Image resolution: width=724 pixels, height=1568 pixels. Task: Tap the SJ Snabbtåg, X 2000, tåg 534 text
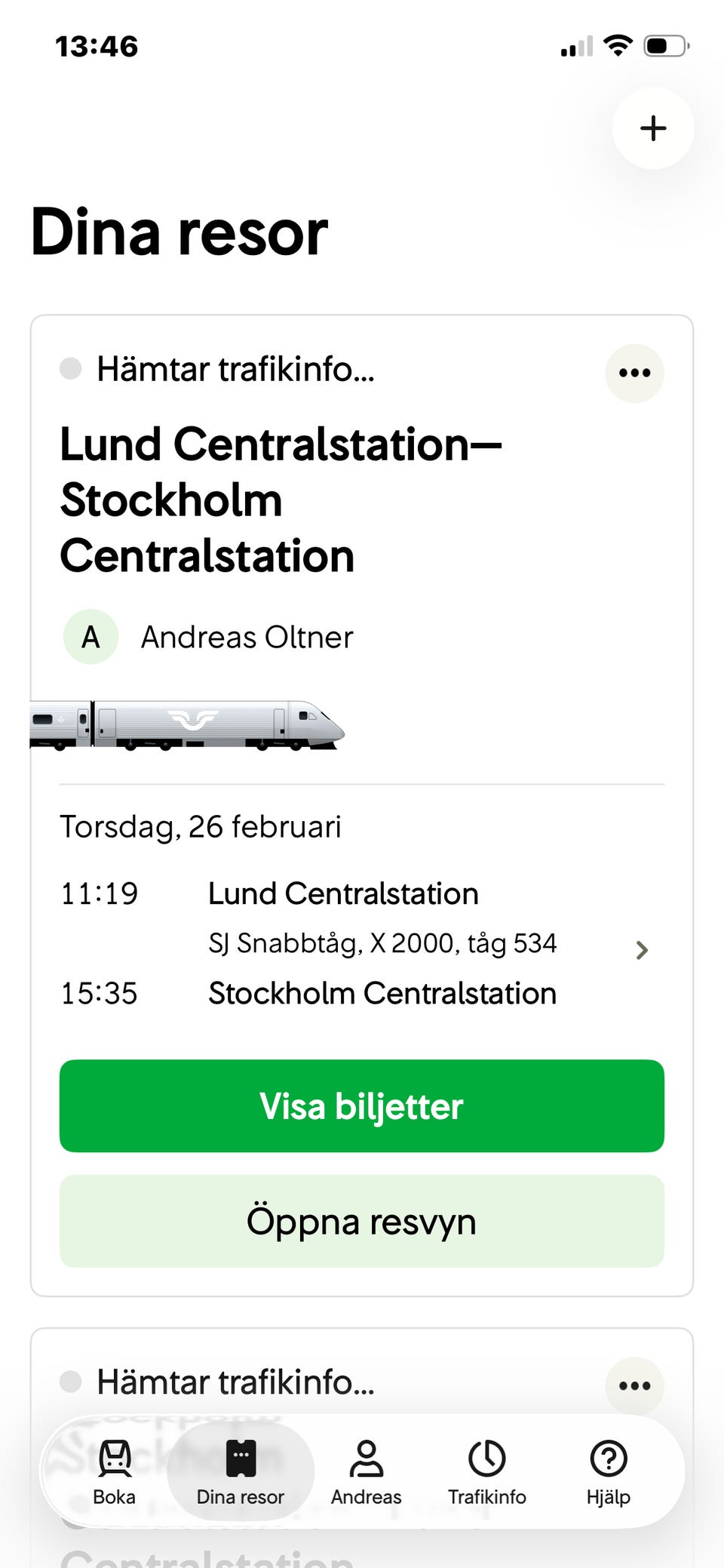(x=382, y=943)
